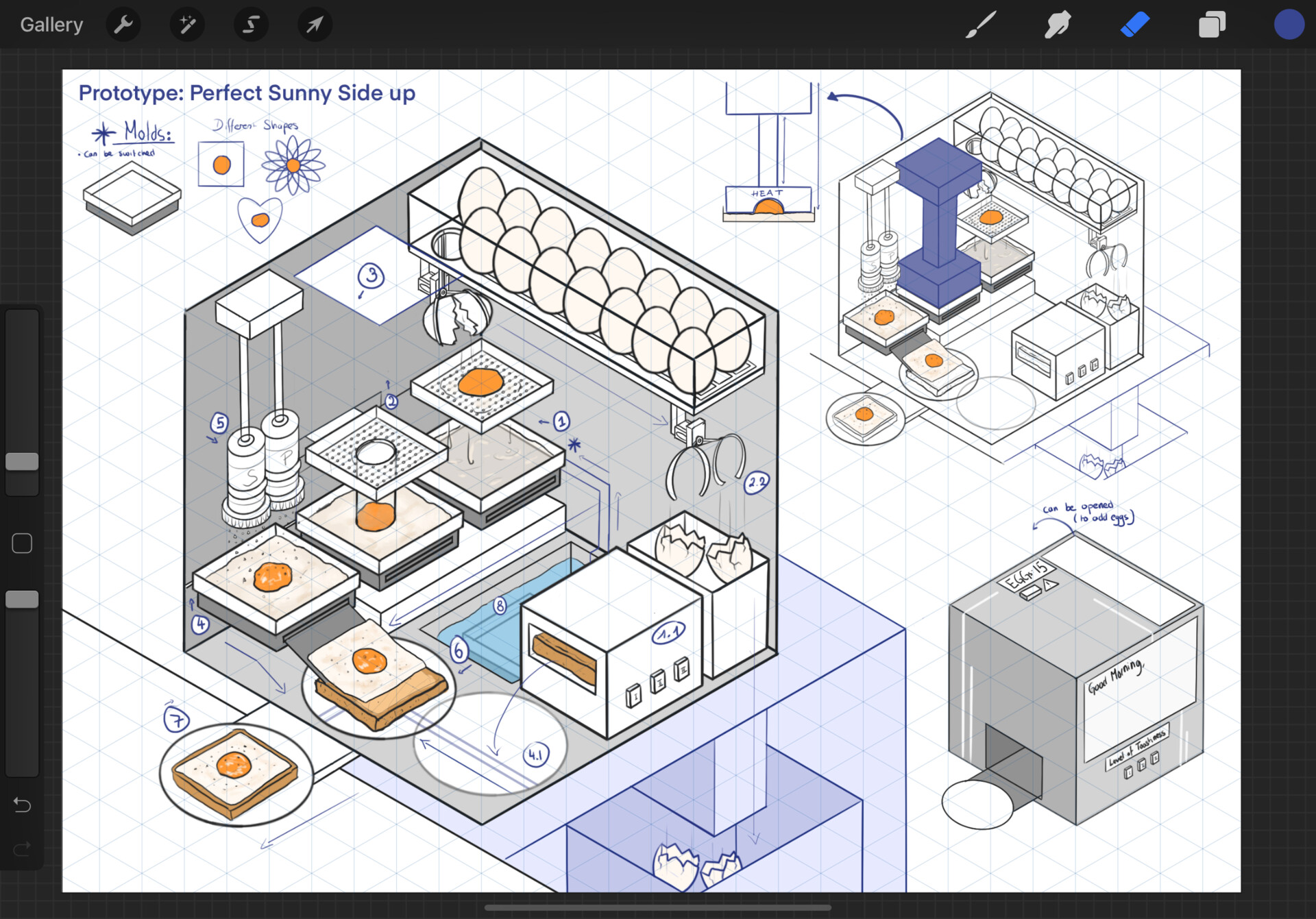
Task: Click the brush size slider handle
Action: [22, 461]
